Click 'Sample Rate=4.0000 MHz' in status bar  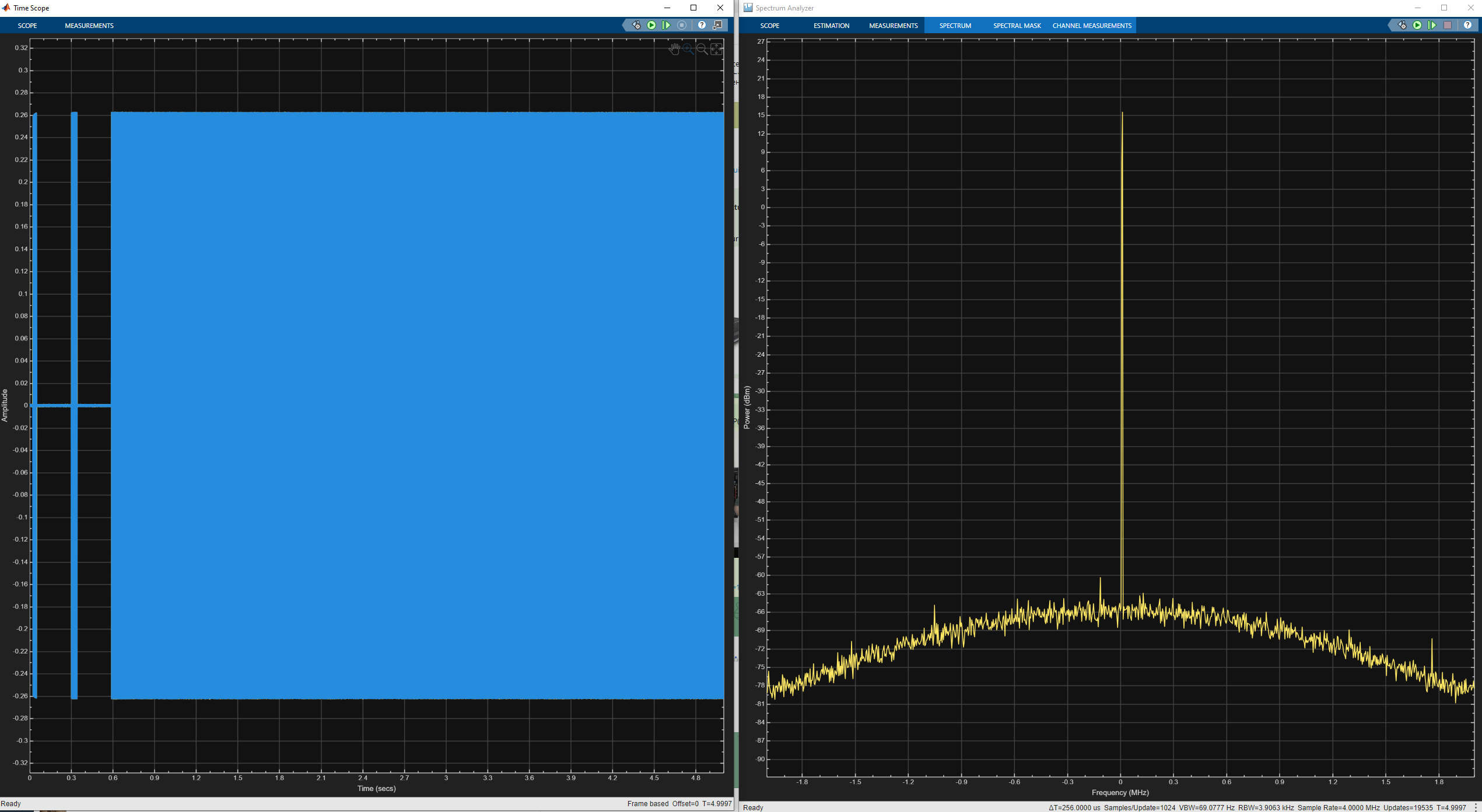click(x=1339, y=807)
